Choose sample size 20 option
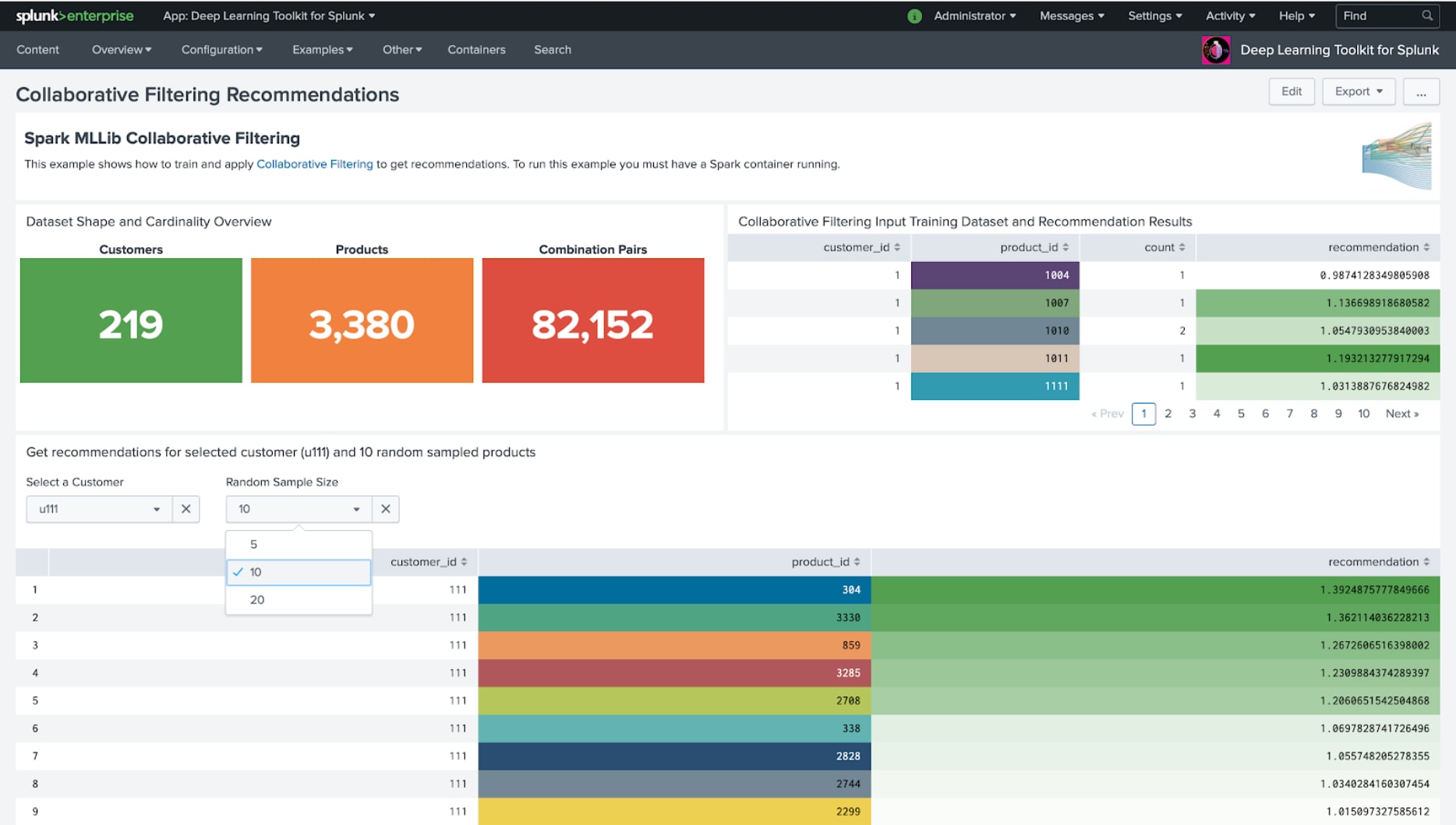1456x825 pixels. pyautogui.click(x=299, y=600)
